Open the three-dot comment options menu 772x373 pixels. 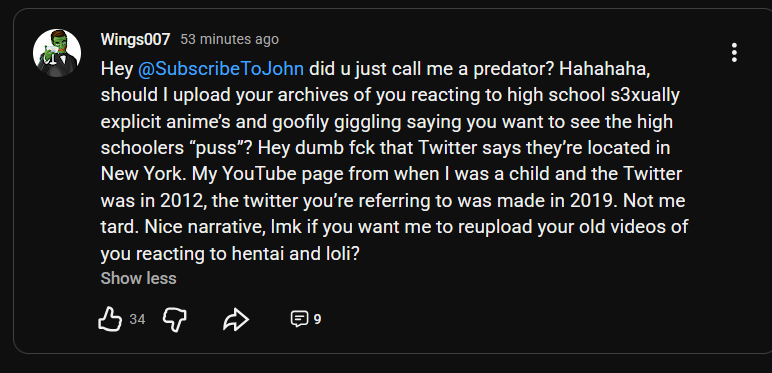coord(734,53)
